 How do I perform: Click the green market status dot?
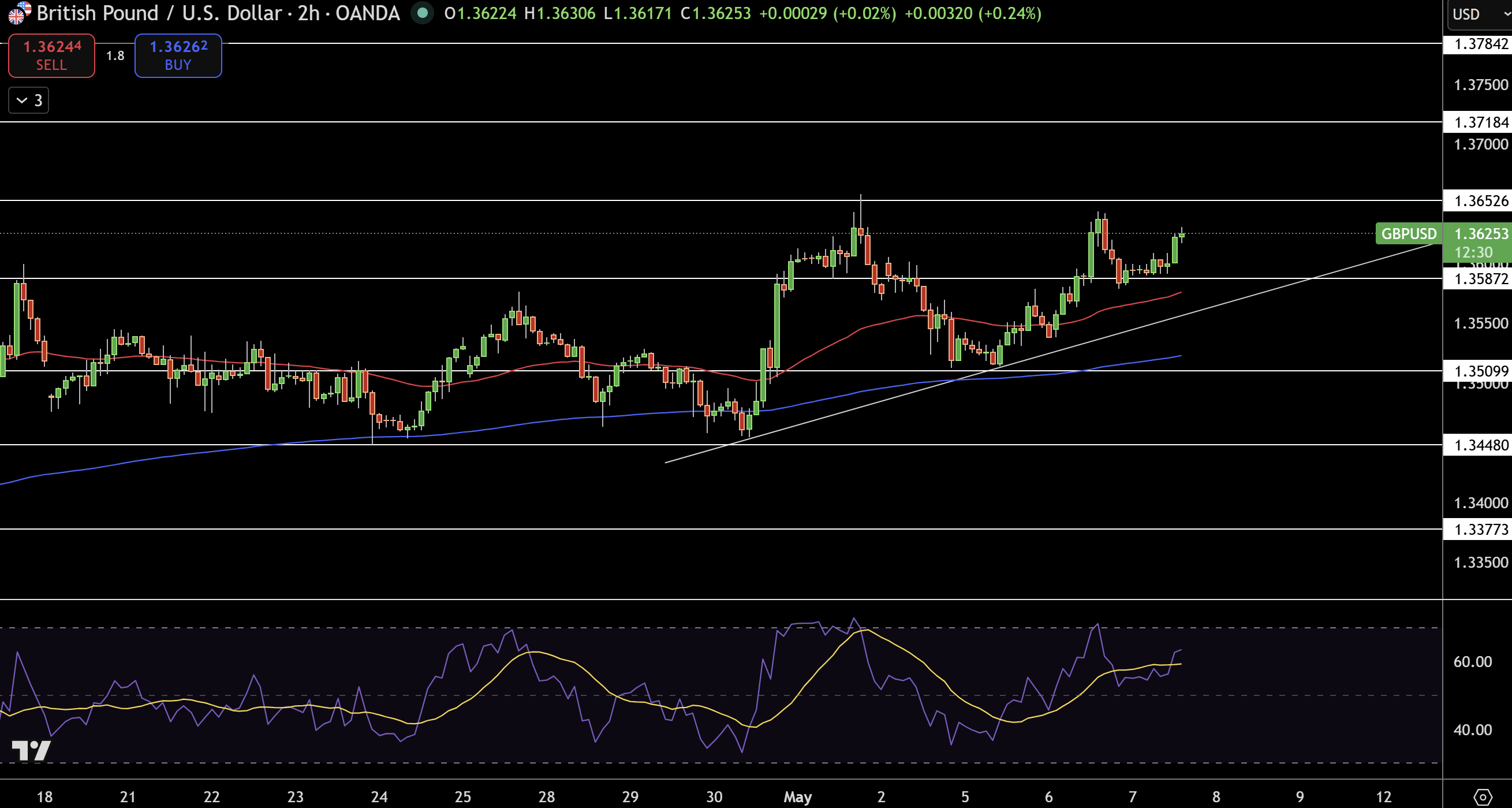point(421,13)
